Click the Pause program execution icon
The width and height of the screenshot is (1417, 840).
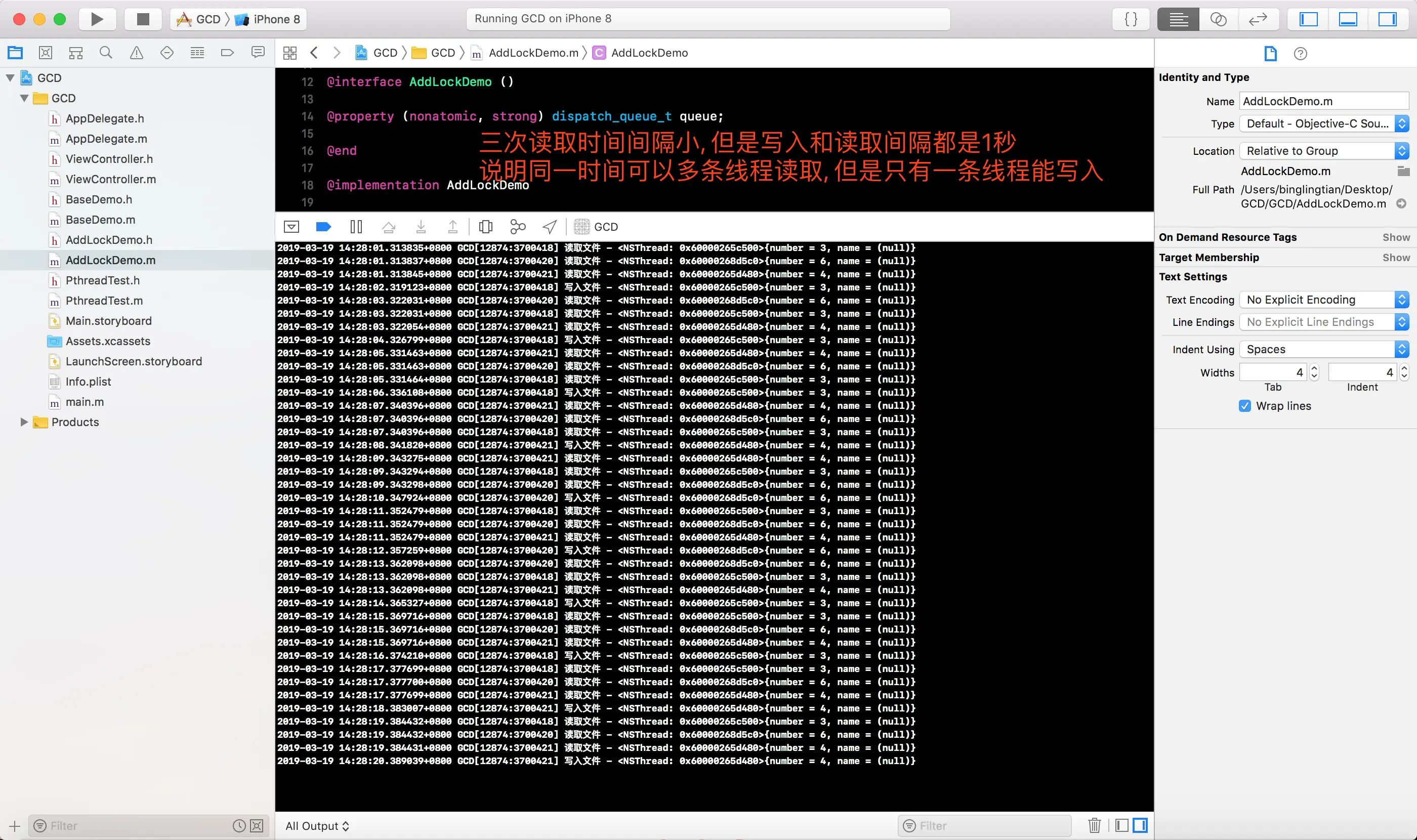(x=356, y=227)
